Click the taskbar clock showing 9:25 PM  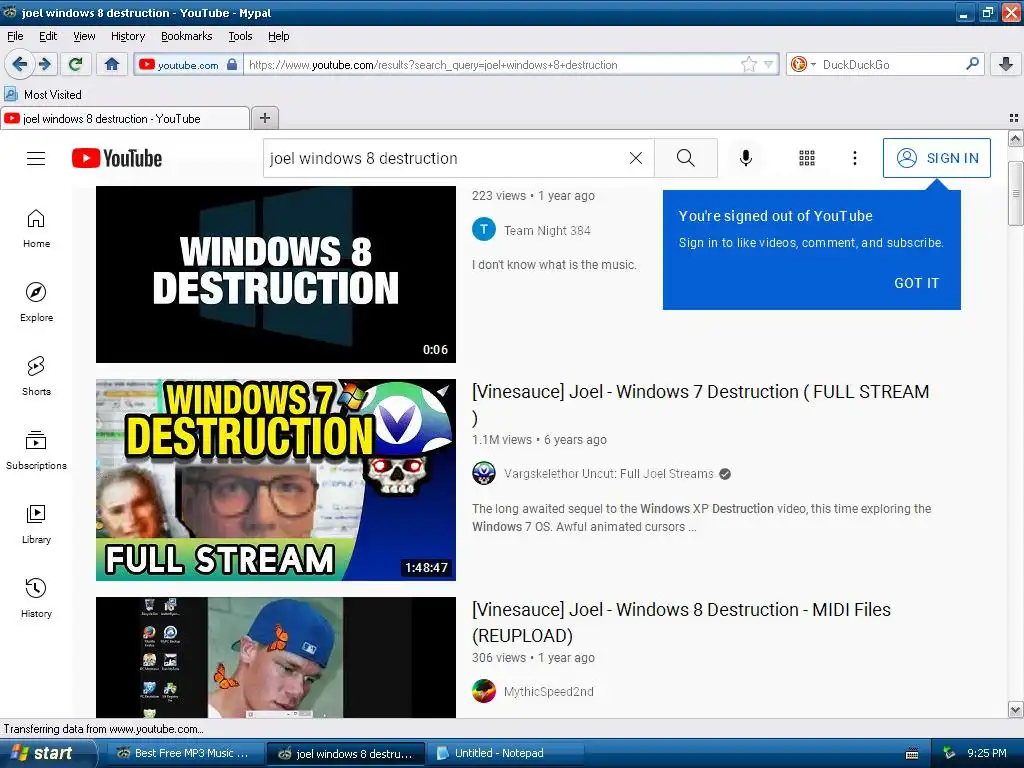(986, 753)
